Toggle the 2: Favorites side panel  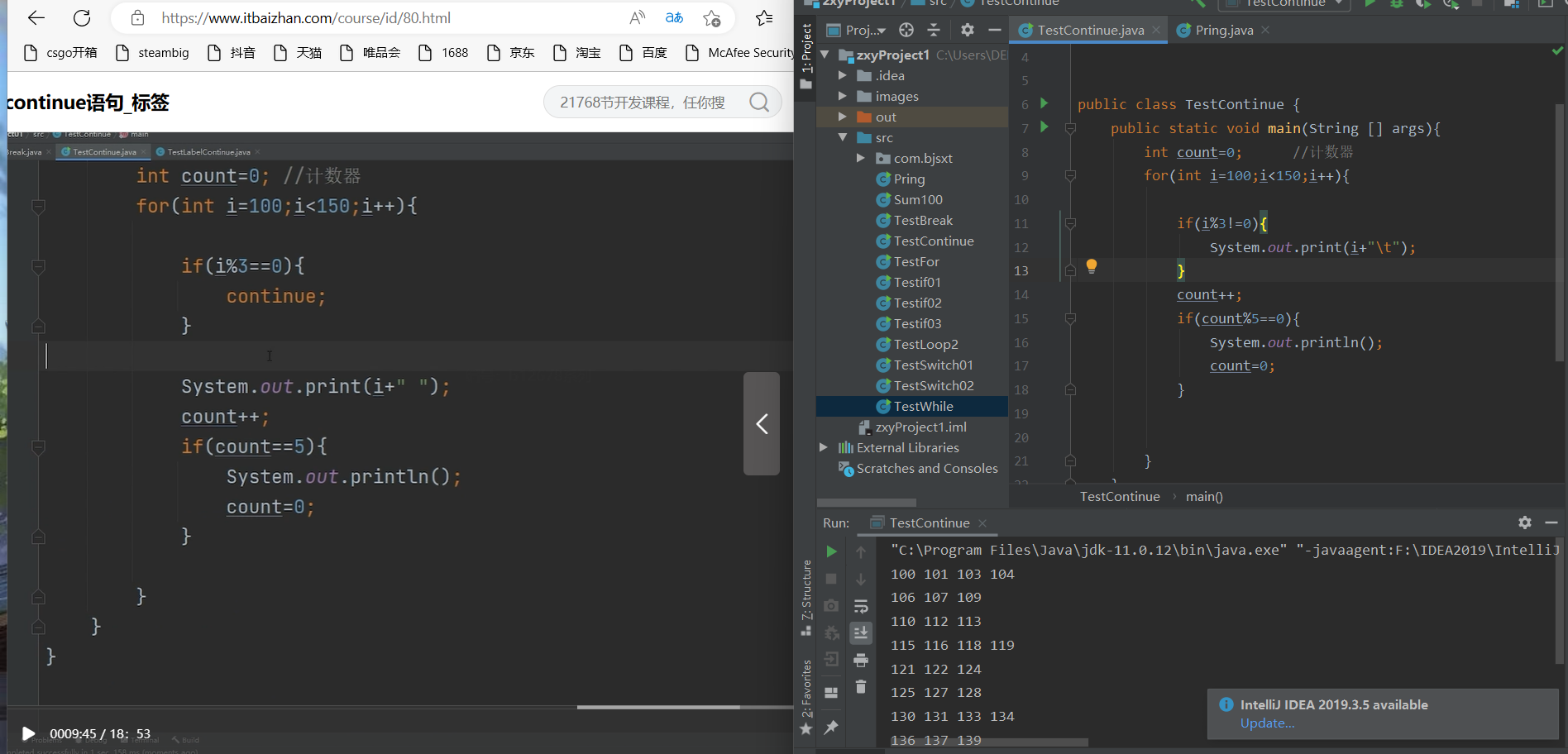point(806,697)
